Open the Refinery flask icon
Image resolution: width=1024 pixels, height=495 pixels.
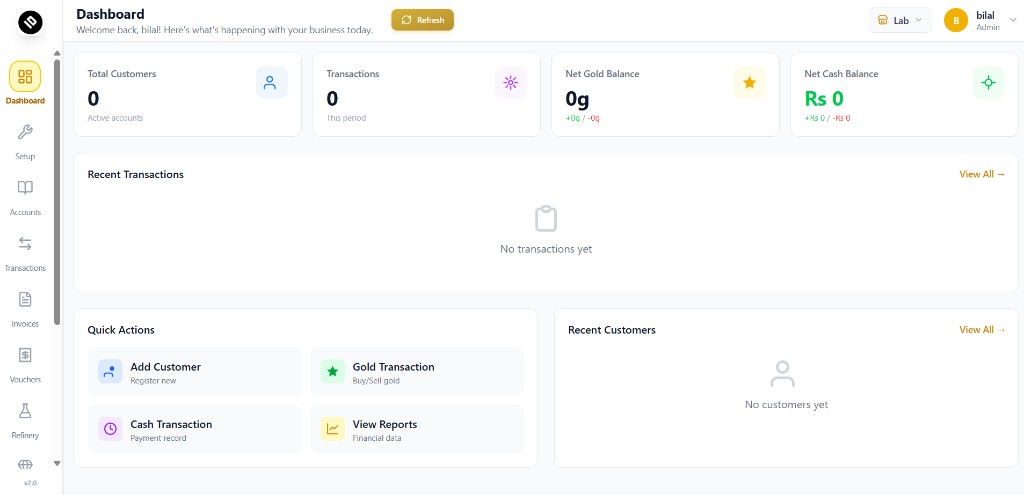click(25, 411)
